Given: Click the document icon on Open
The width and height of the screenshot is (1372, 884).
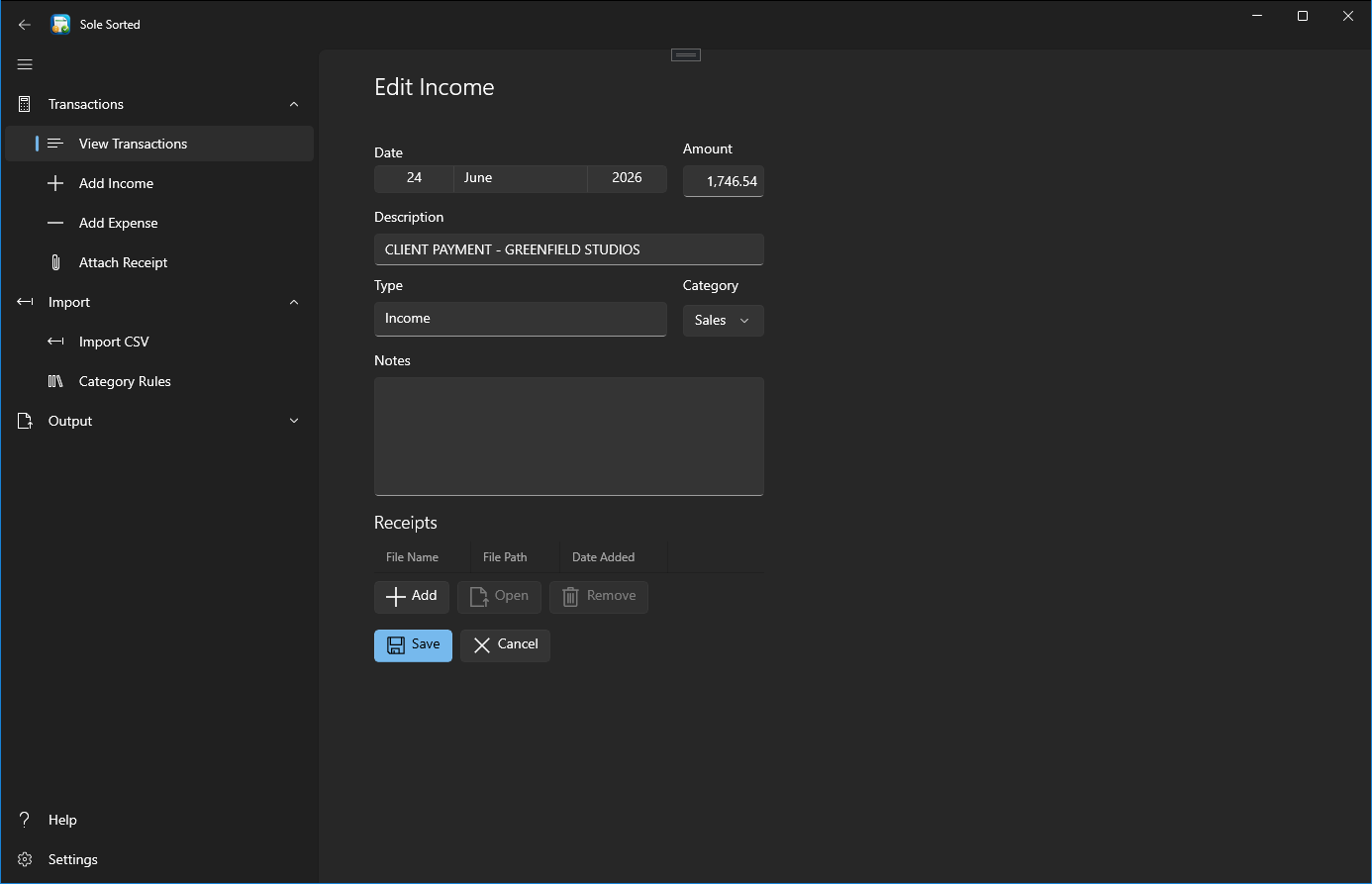Looking at the screenshot, I should click(x=479, y=597).
